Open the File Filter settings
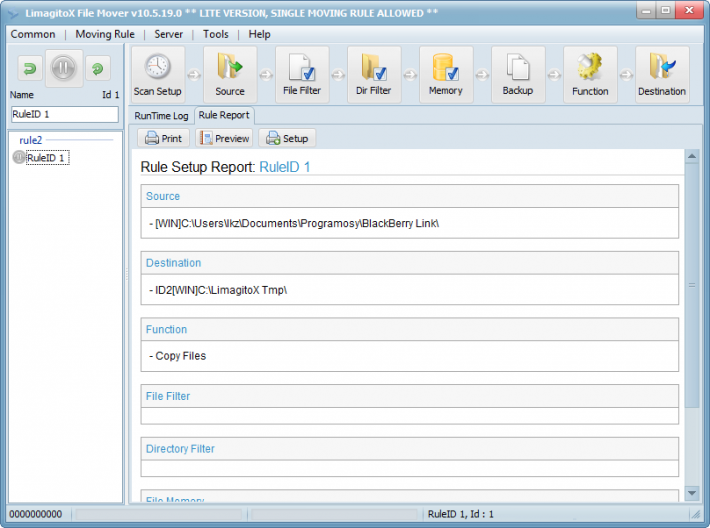The height and width of the screenshot is (528, 710). tap(302, 75)
